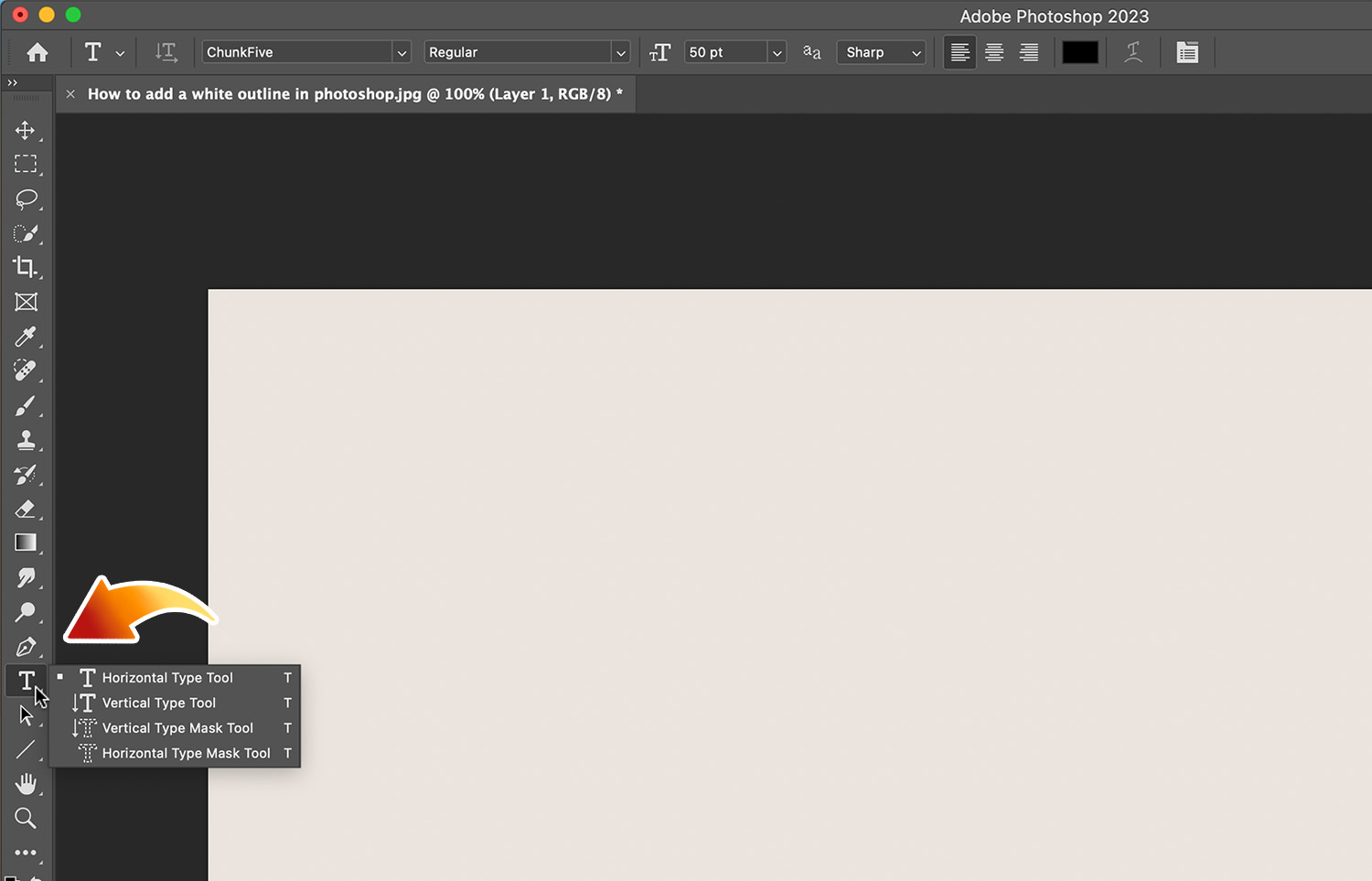Image resolution: width=1372 pixels, height=881 pixels.
Task: Click the Home button in the options bar
Action: [x=37, y=52]
